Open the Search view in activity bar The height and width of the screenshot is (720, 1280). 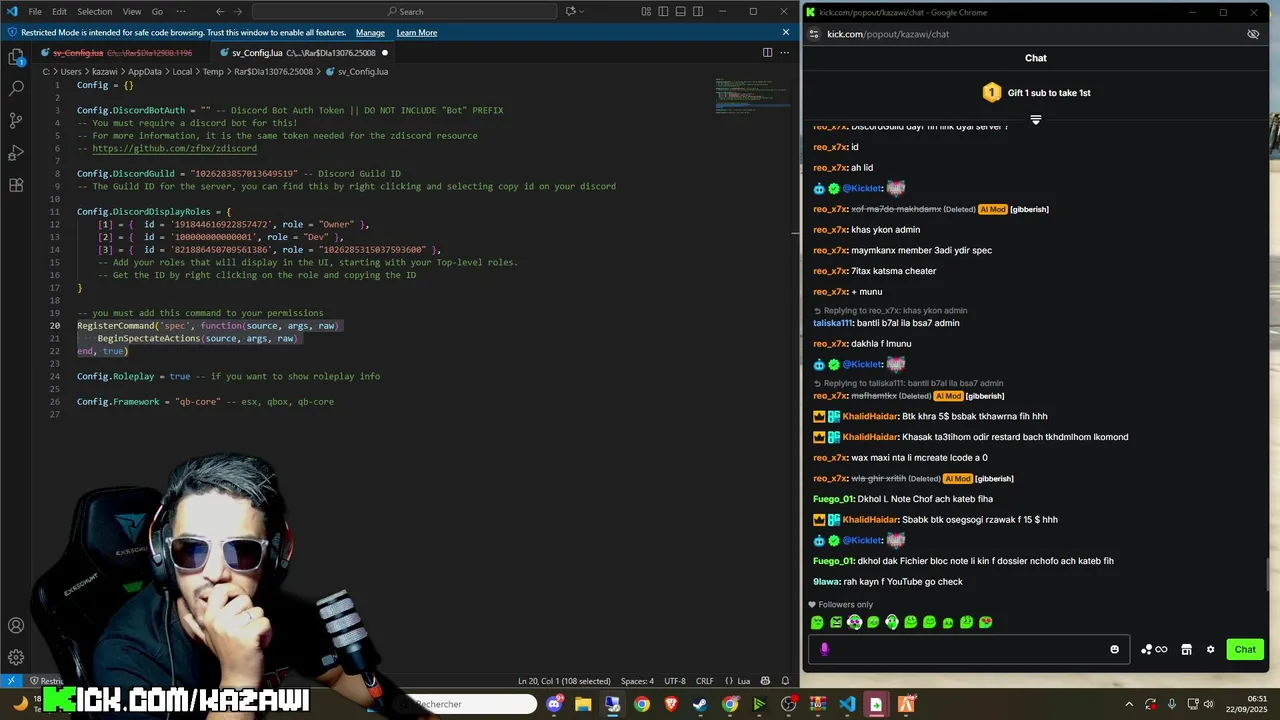16,88
